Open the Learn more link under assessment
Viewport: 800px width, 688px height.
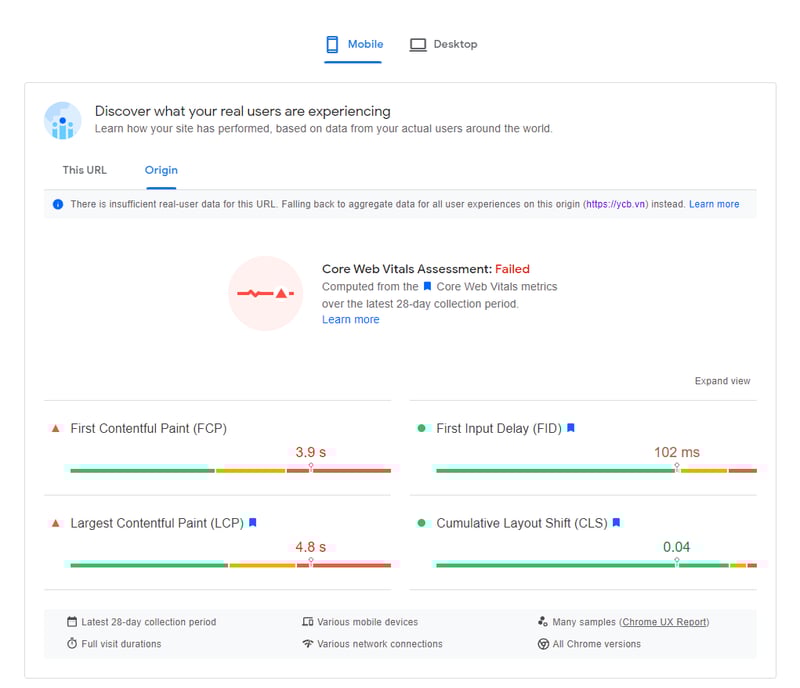pos(350,320)
